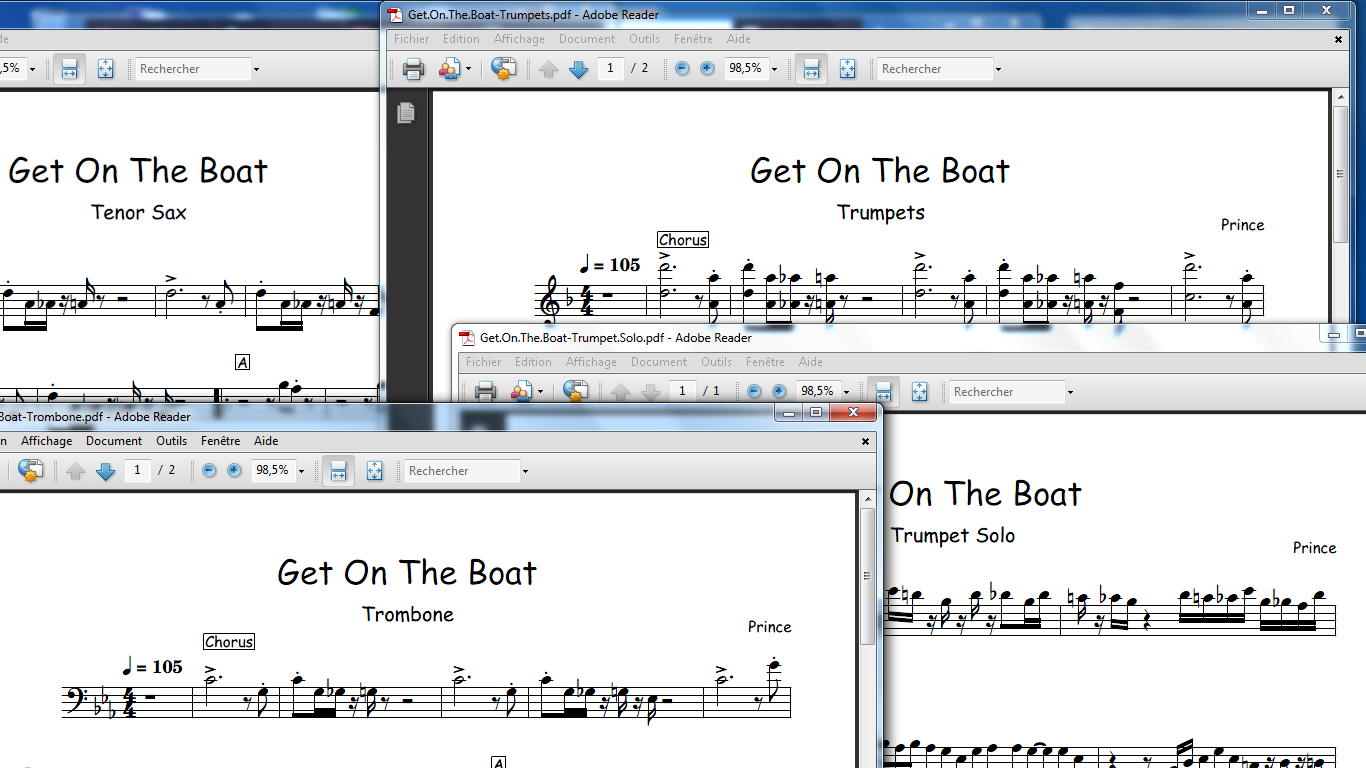Go to previous page in Trumpets window
Screen dimensions: 1366x768
coord(548,69)
